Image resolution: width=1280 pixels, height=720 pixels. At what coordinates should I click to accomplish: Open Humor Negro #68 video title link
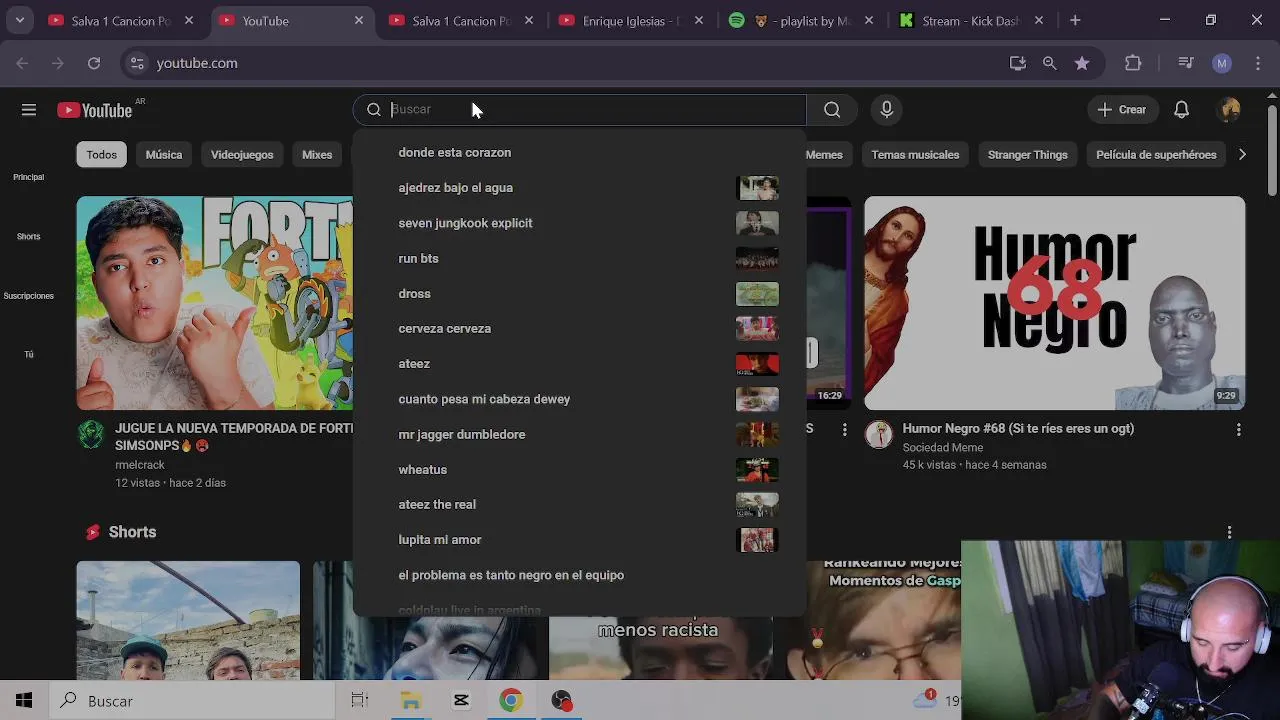tap(1018, 429)
